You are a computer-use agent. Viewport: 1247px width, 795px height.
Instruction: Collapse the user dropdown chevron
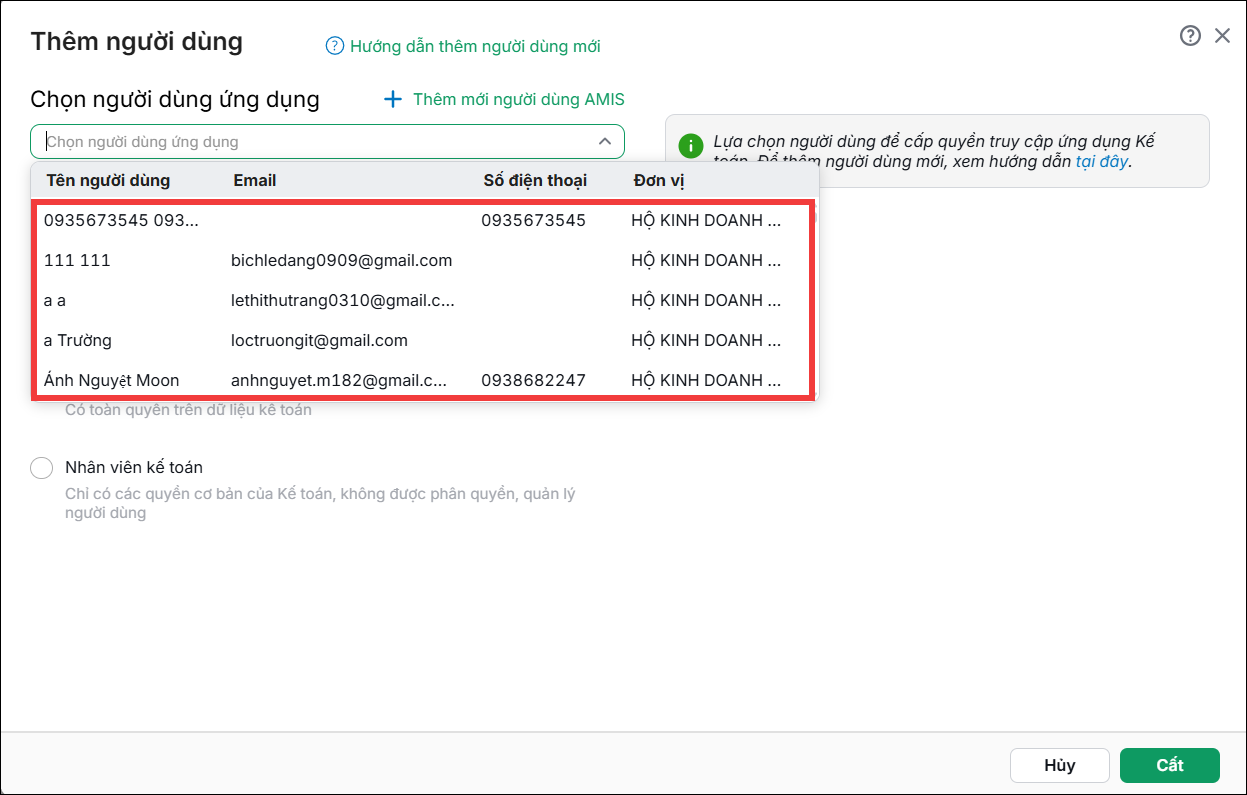pos(605,142)
